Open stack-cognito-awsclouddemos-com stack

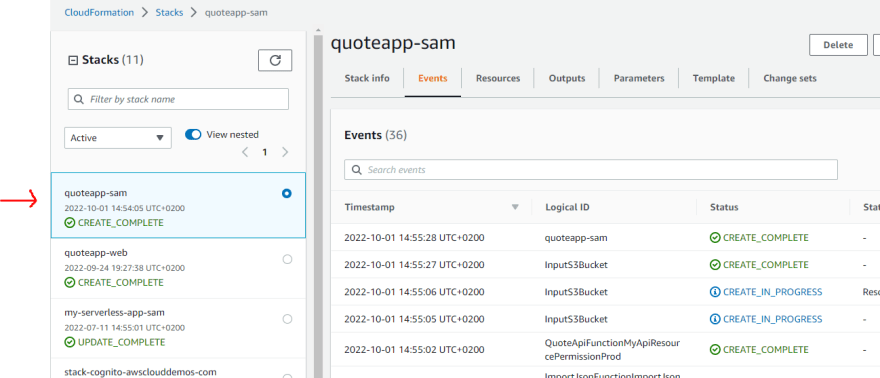[x=140, y=372]
